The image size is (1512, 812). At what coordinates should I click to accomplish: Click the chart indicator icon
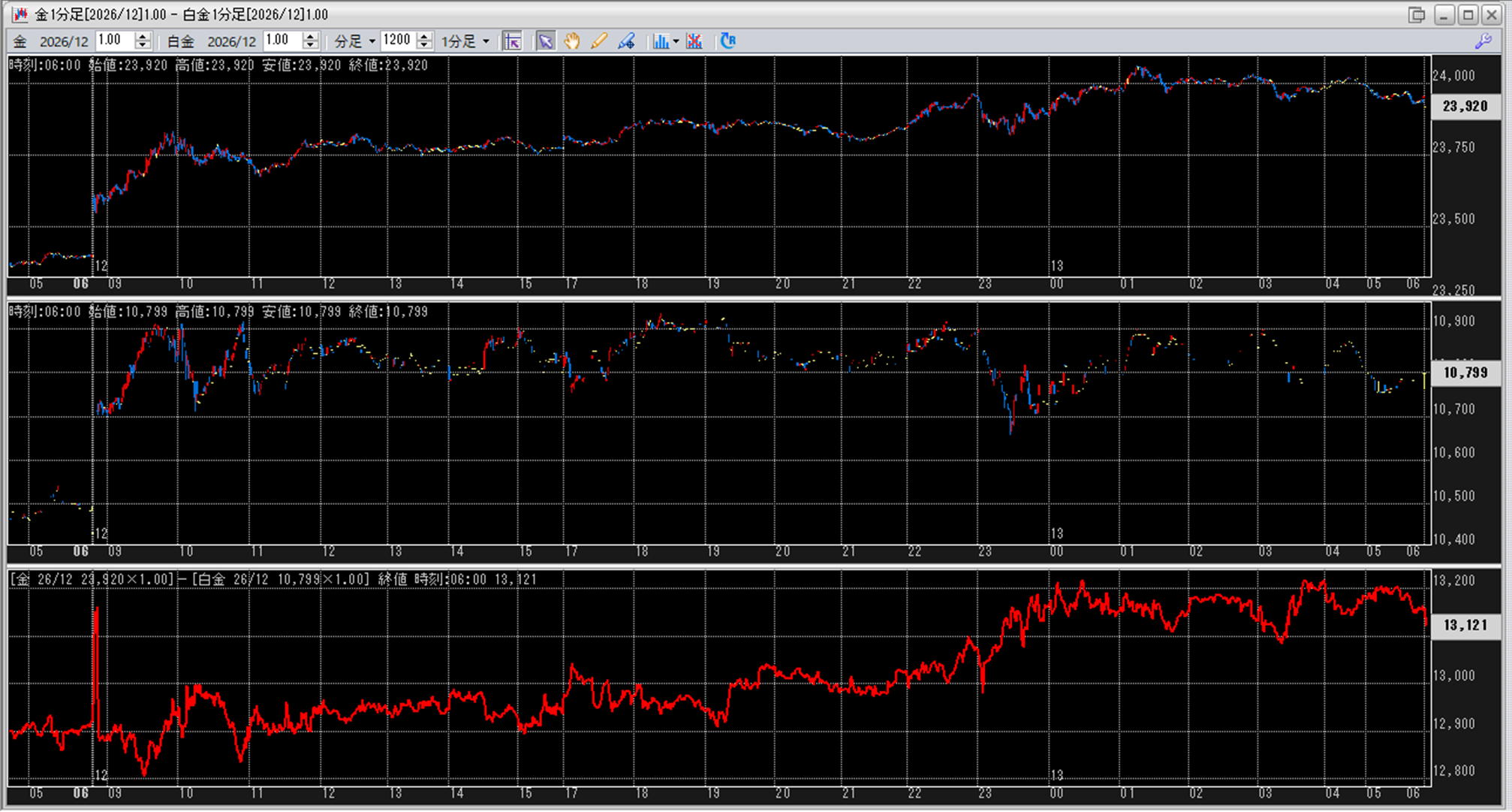point(660,41)
